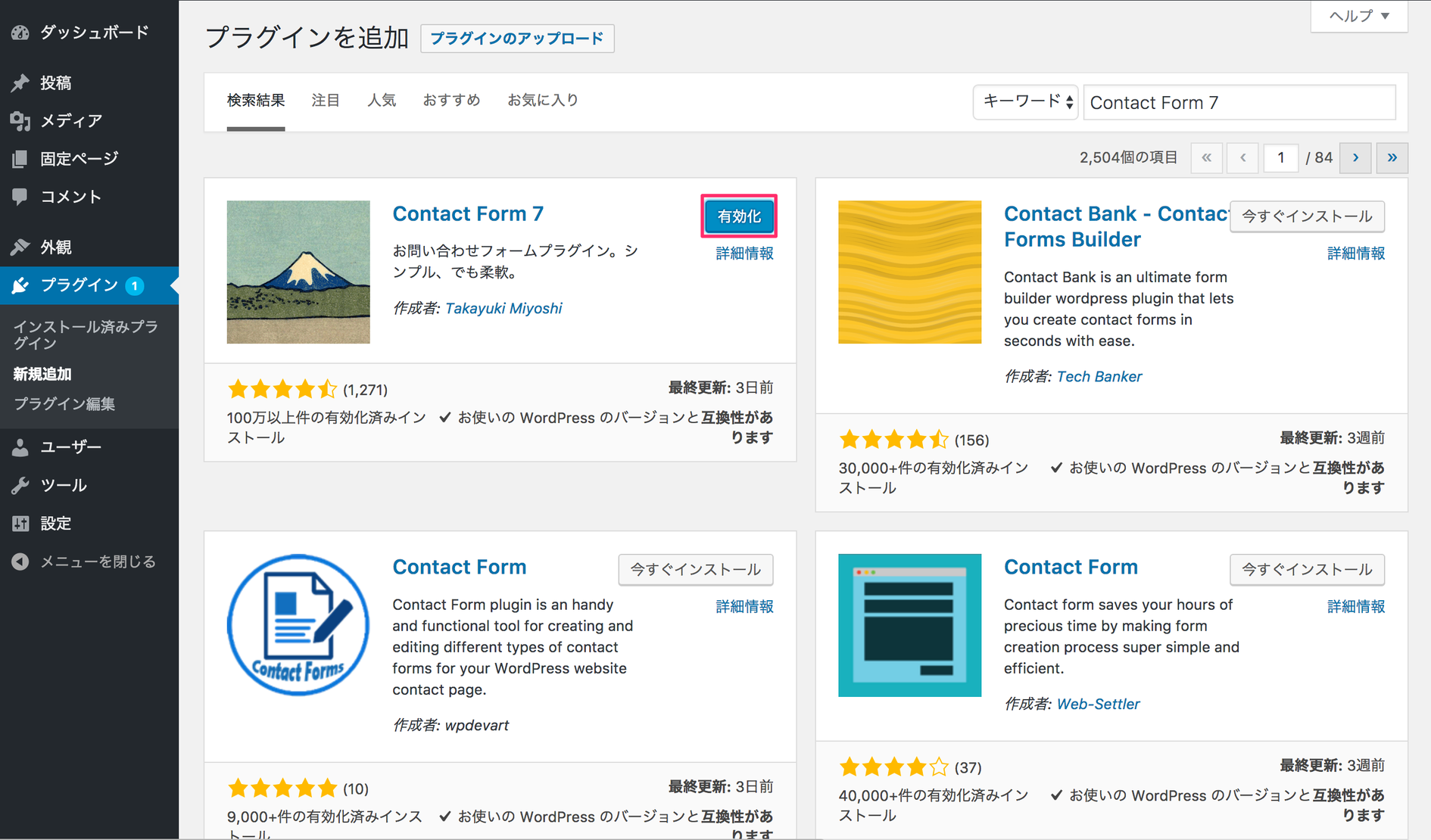
Task: Open author link Tech Banker
Action: tap(1099, 377)
